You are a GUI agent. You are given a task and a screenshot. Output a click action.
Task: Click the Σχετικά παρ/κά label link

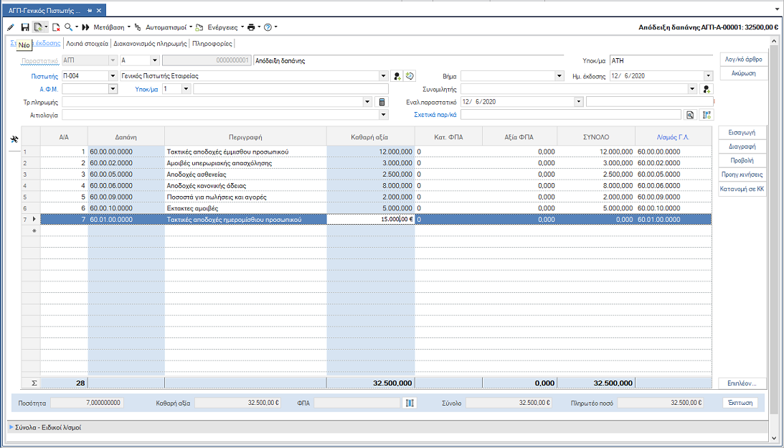435,115
